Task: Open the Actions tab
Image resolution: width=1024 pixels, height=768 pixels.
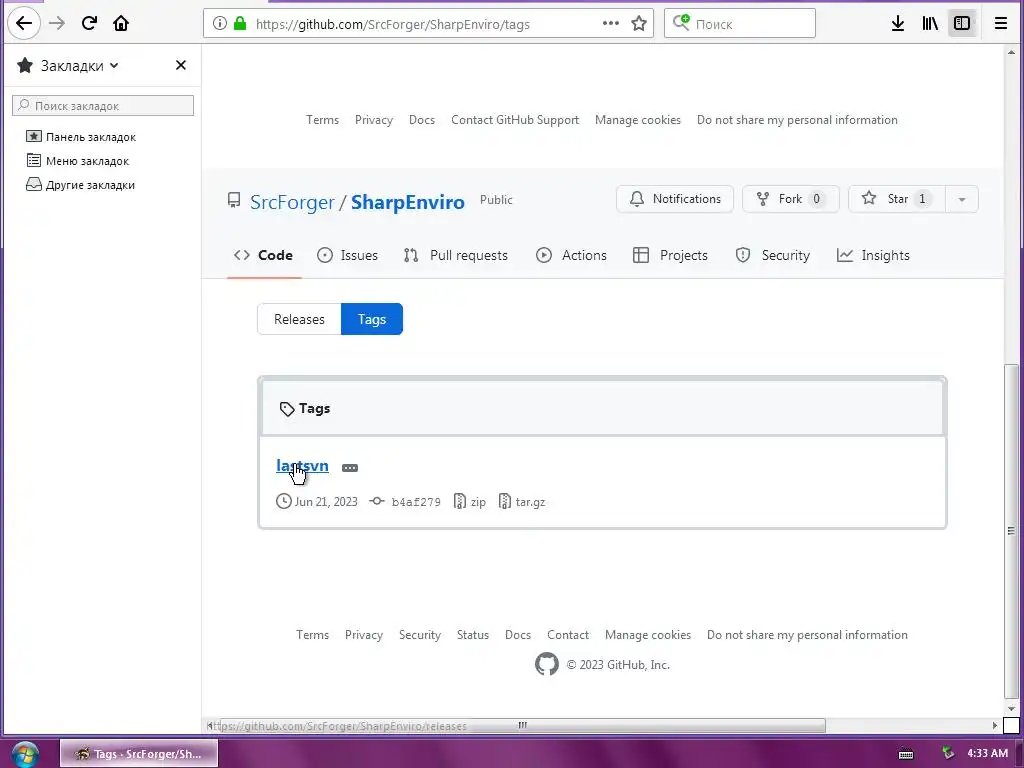Action: click(x=571, y=255)
